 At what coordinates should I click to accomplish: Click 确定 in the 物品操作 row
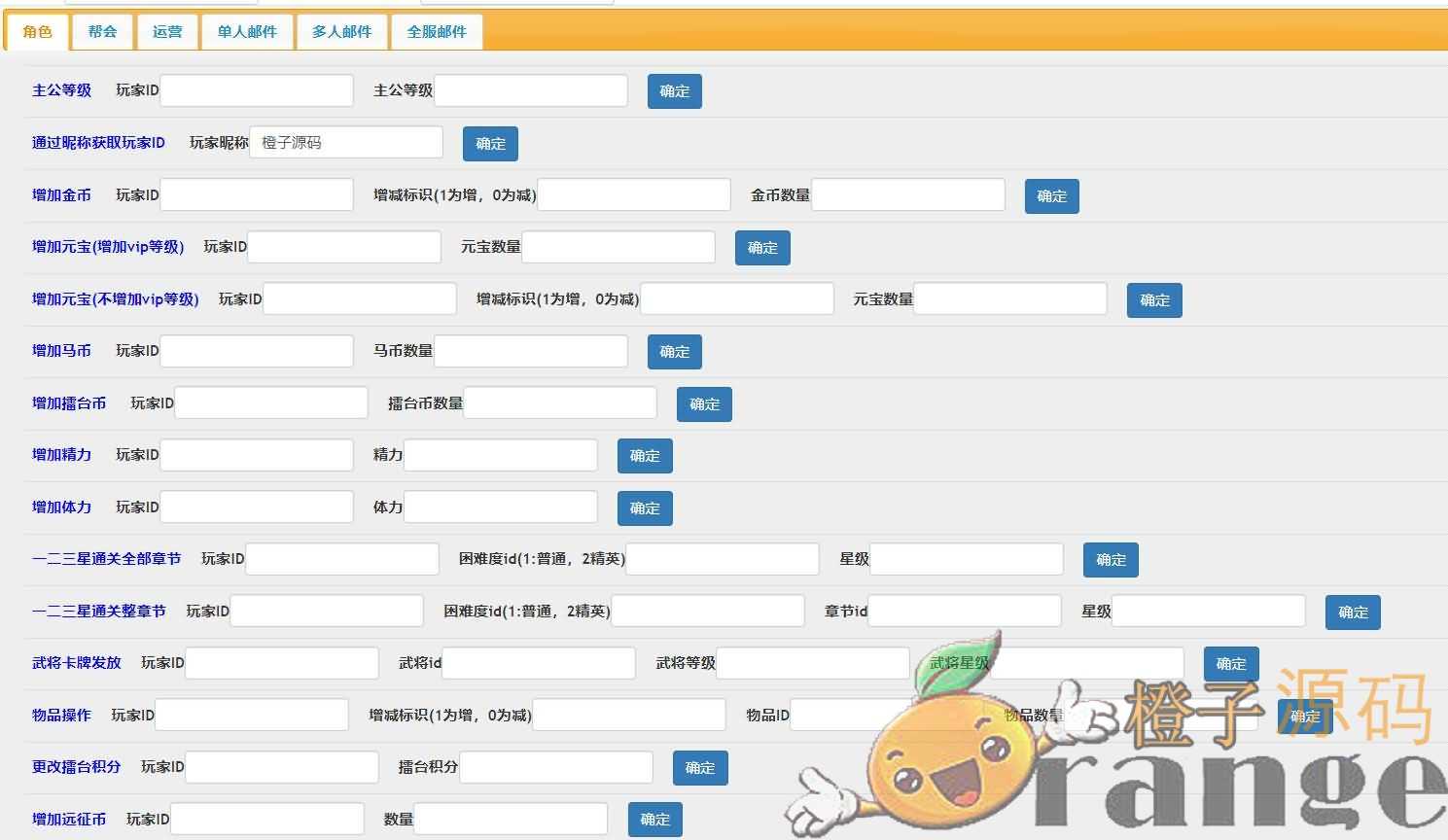(1304, 716)
